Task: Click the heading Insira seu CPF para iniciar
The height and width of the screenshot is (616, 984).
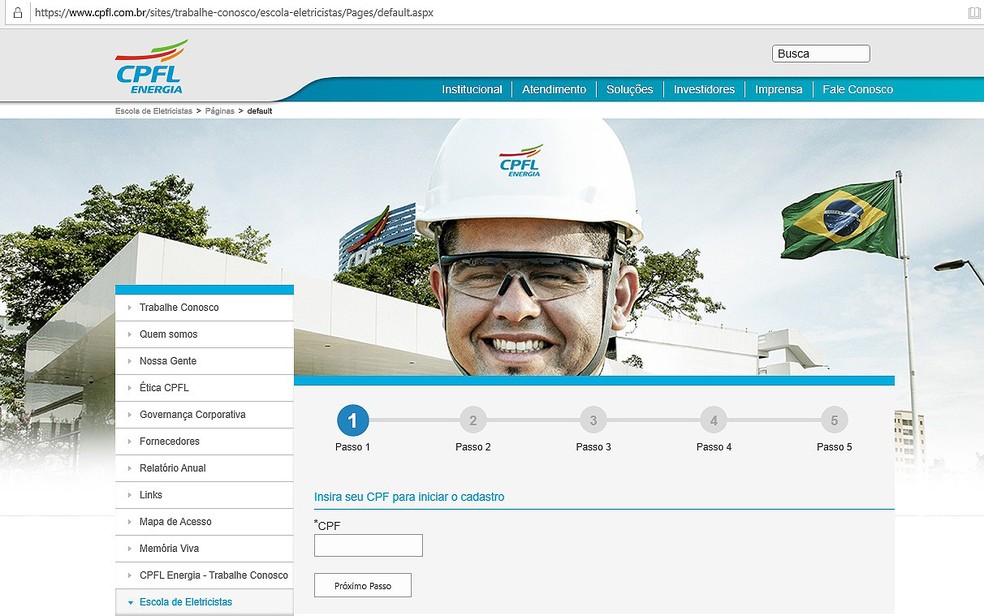Action: [409, 497]
